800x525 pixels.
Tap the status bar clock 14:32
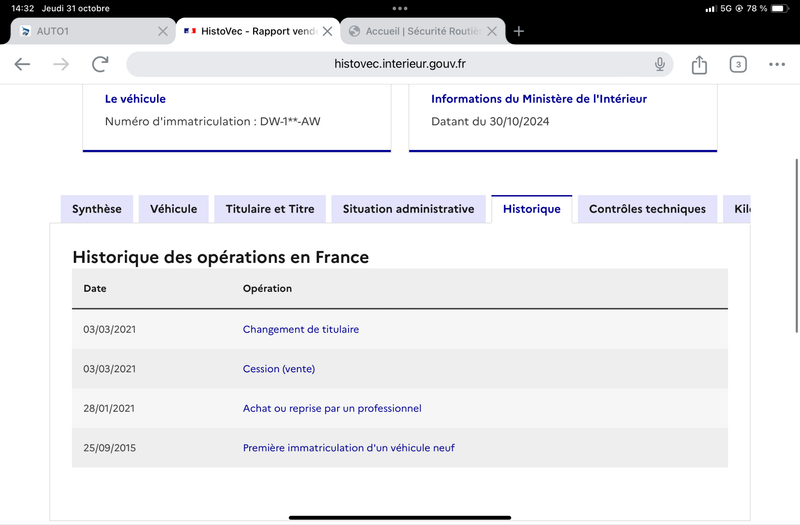click(x=22, y=8)
